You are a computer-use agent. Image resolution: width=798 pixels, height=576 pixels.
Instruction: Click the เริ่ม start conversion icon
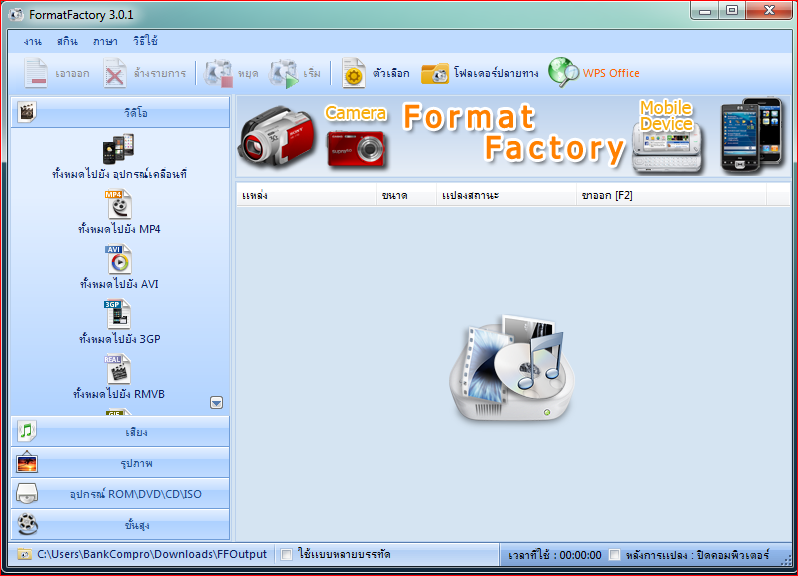tap(284, 74)
